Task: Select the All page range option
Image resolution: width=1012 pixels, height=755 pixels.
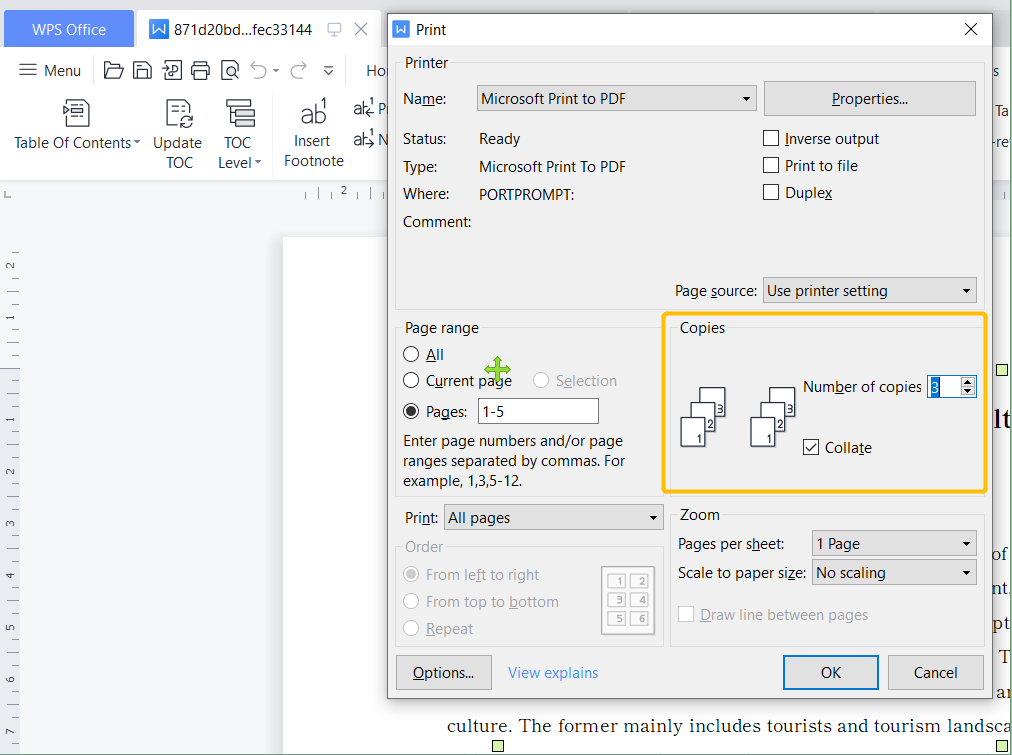Action: click(411, 354)
